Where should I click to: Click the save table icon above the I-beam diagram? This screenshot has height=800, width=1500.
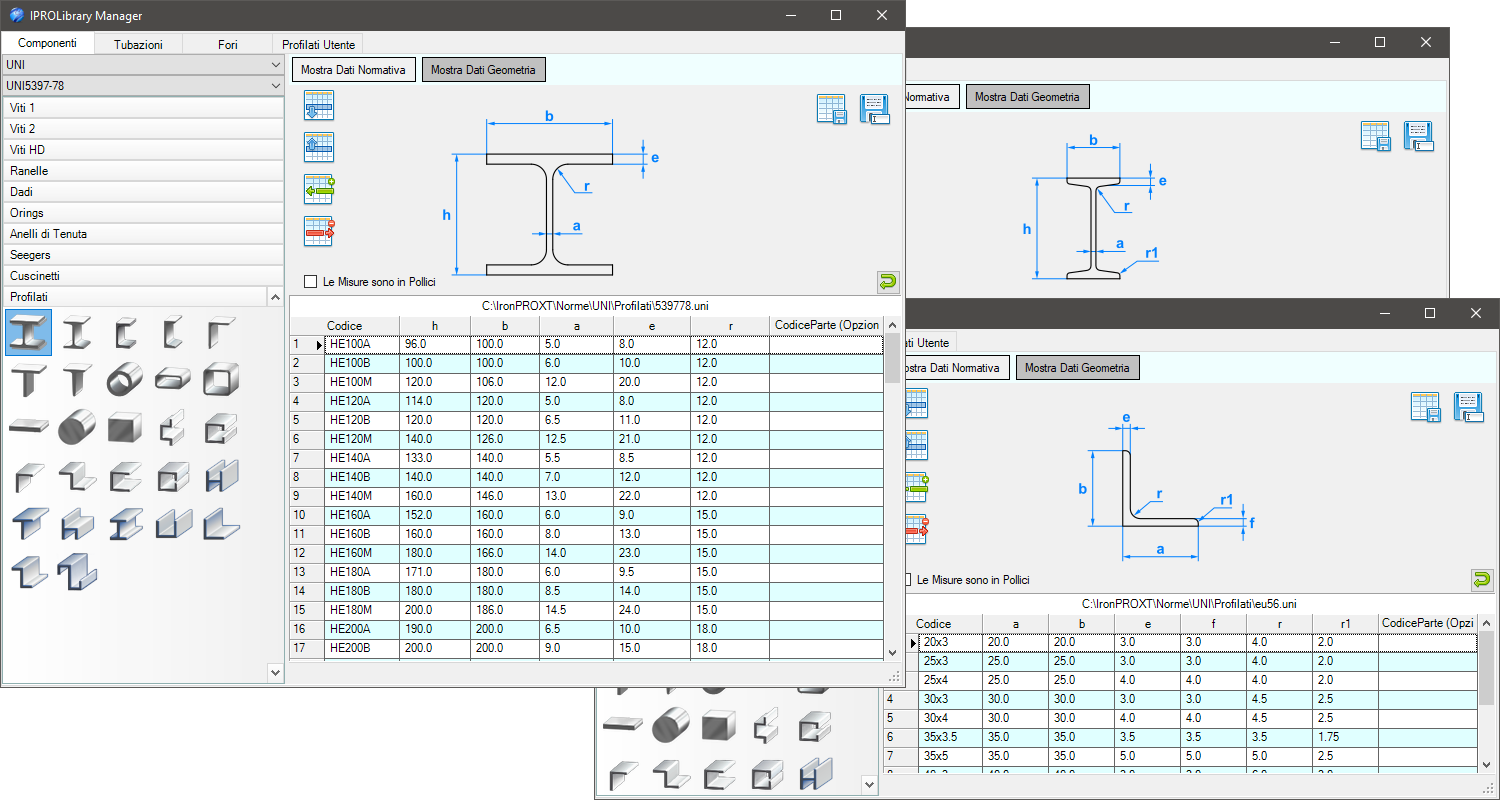[x=831, y=109]
